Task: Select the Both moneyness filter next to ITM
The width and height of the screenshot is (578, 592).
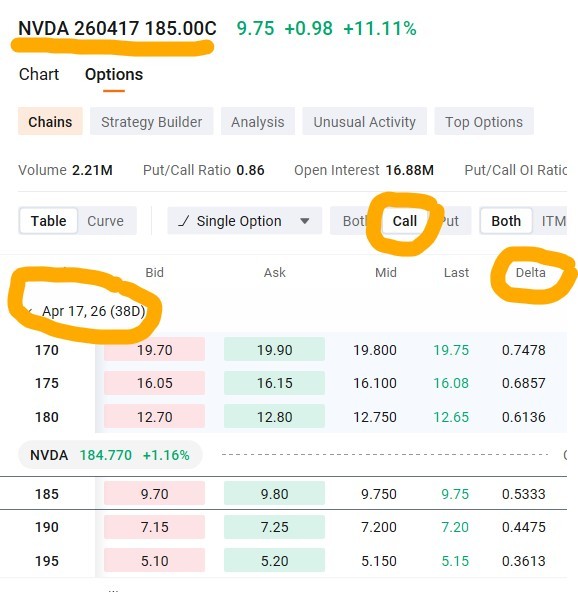Action: click(506, 221)
